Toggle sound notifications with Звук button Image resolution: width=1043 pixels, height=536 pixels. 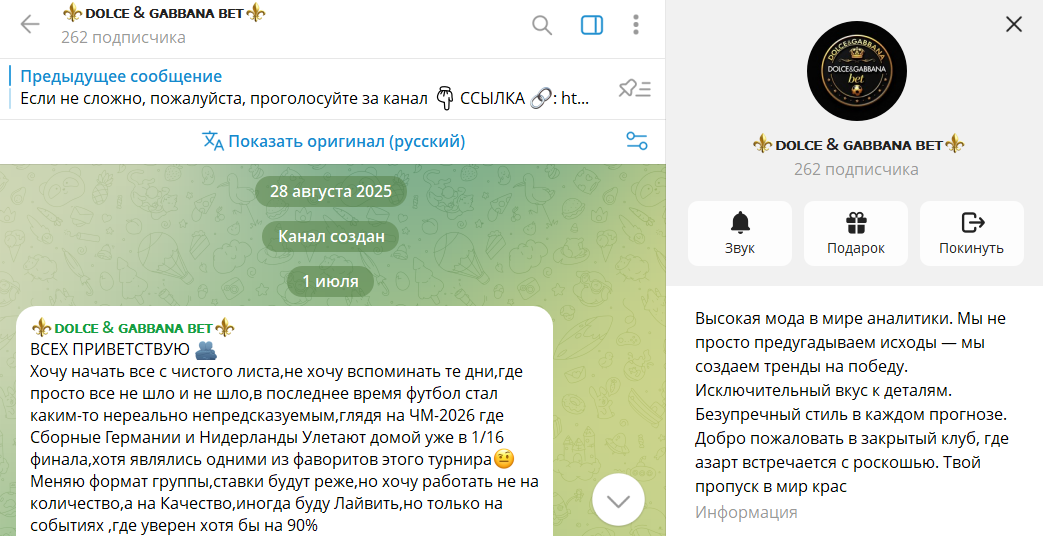pyautogui.click(x=740, y=233)
